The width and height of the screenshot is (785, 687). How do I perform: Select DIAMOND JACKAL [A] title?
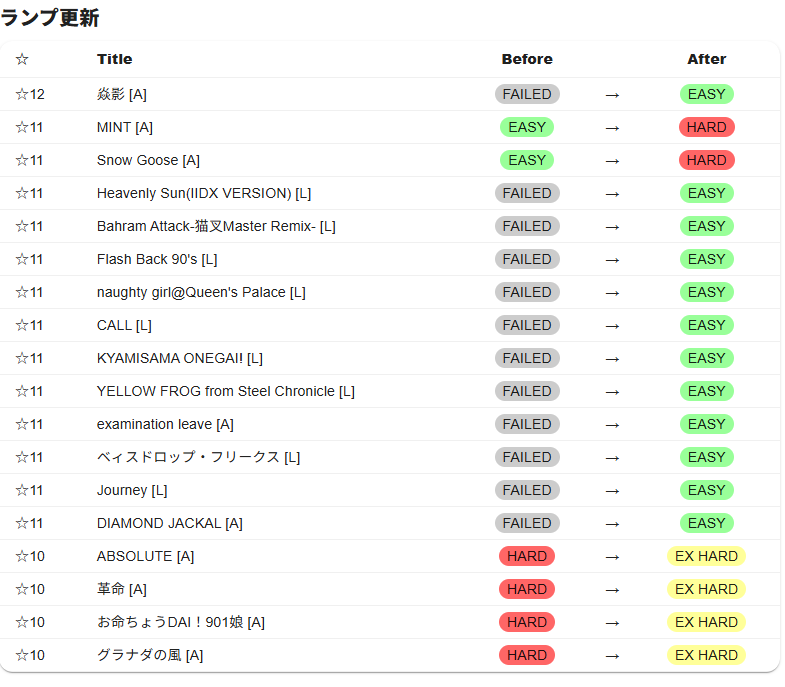(170, 523)
